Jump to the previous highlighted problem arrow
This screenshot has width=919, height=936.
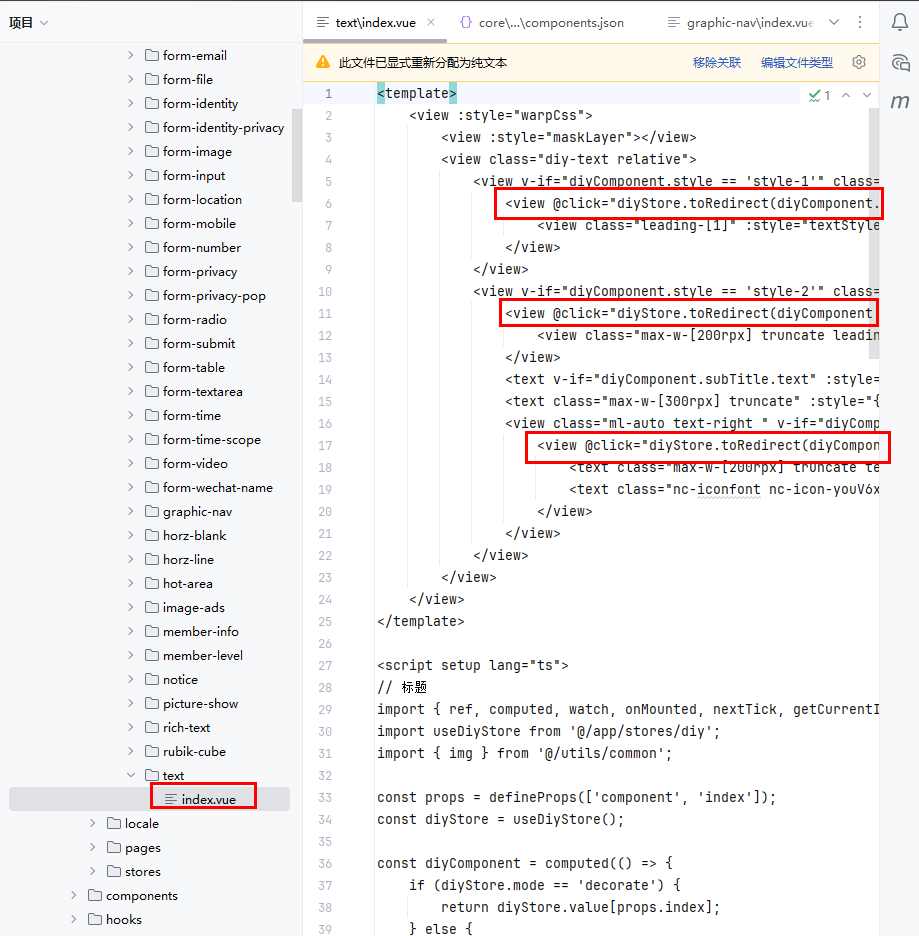pyautogui.click(x=846, y=95)
